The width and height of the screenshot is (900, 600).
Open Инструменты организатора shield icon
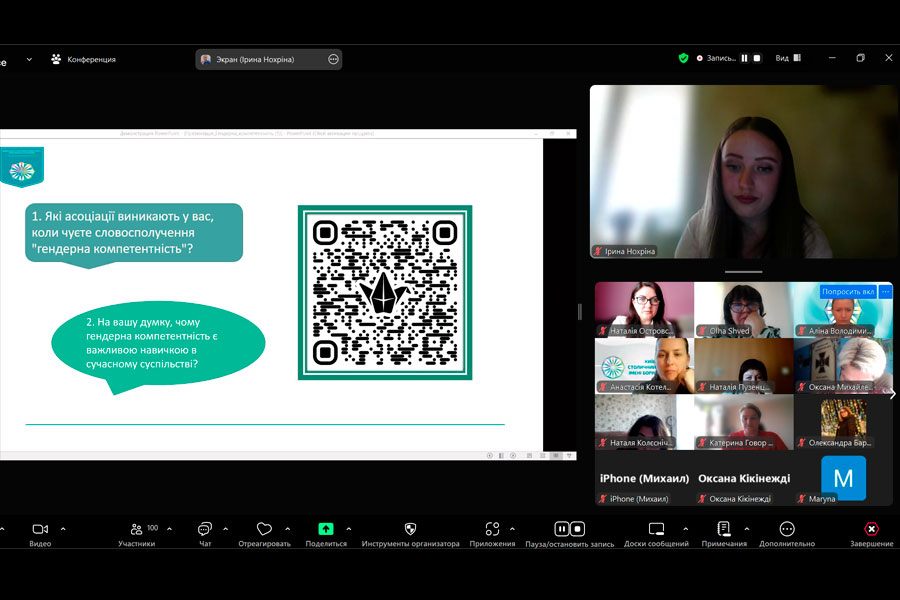[410, 529]
